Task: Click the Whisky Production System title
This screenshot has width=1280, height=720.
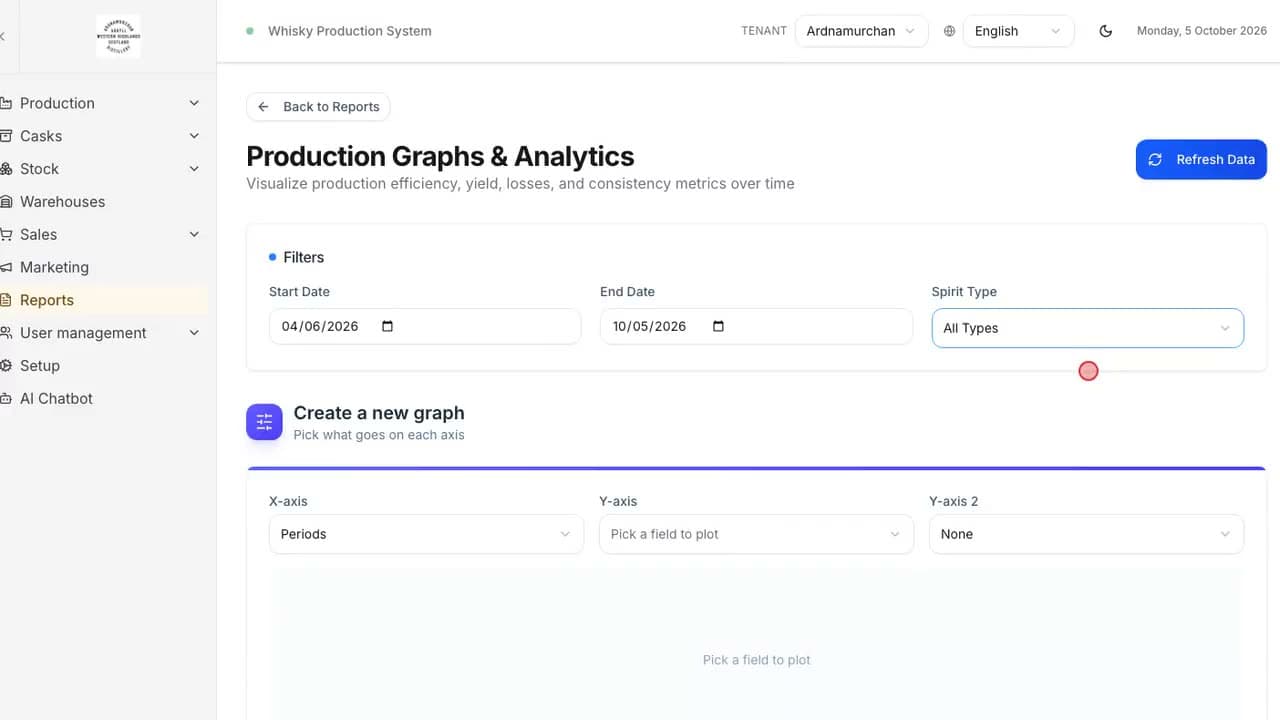Action: (x=350, y=31)
